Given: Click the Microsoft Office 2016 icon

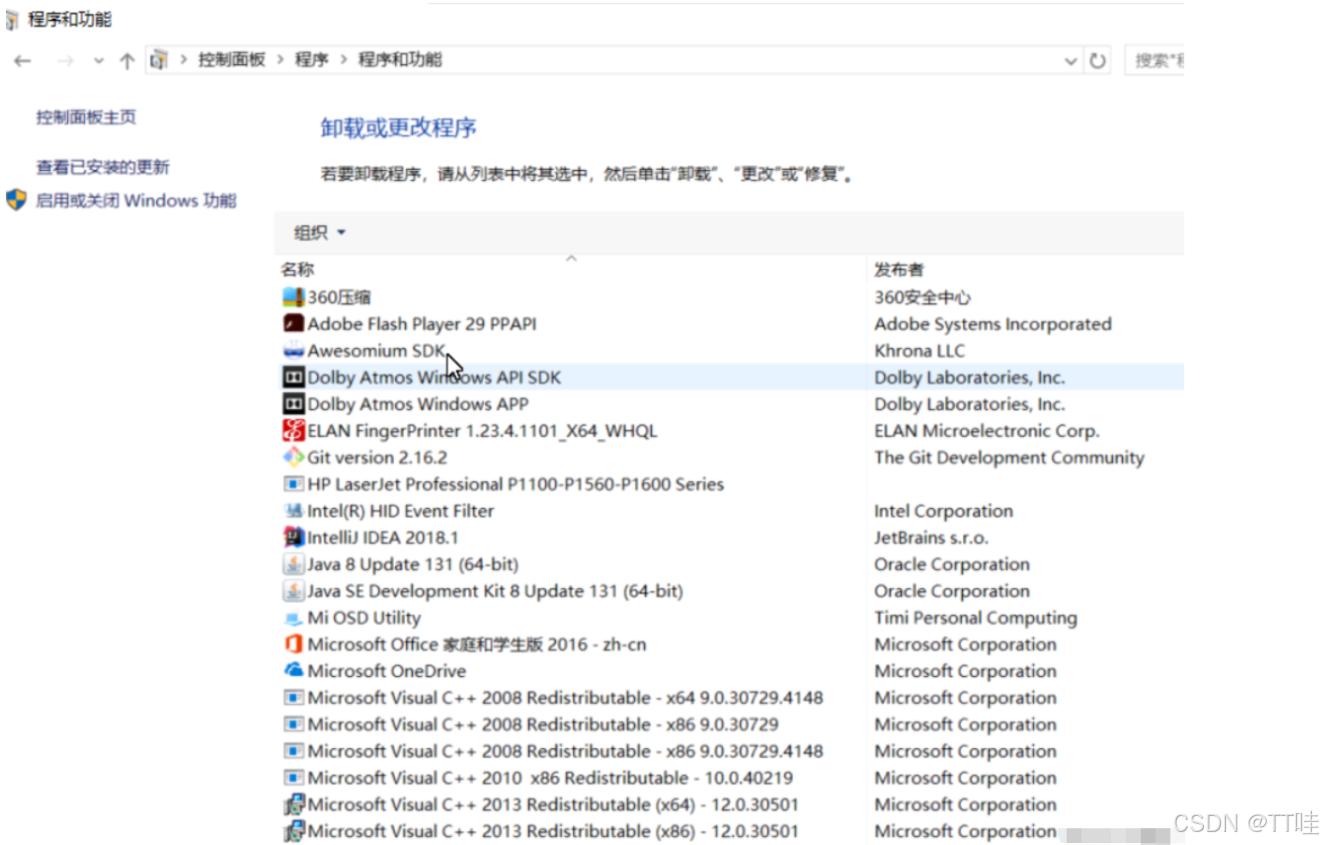Looking at the screenshot, I should pyautogui.click(x=293, y=644).
